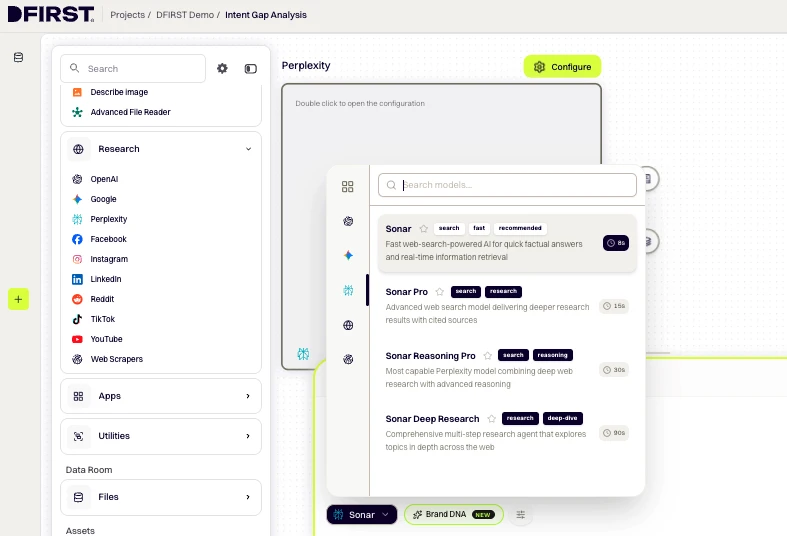
Task: Open the DFIRST logo home link
Action: tap(51, 14)
